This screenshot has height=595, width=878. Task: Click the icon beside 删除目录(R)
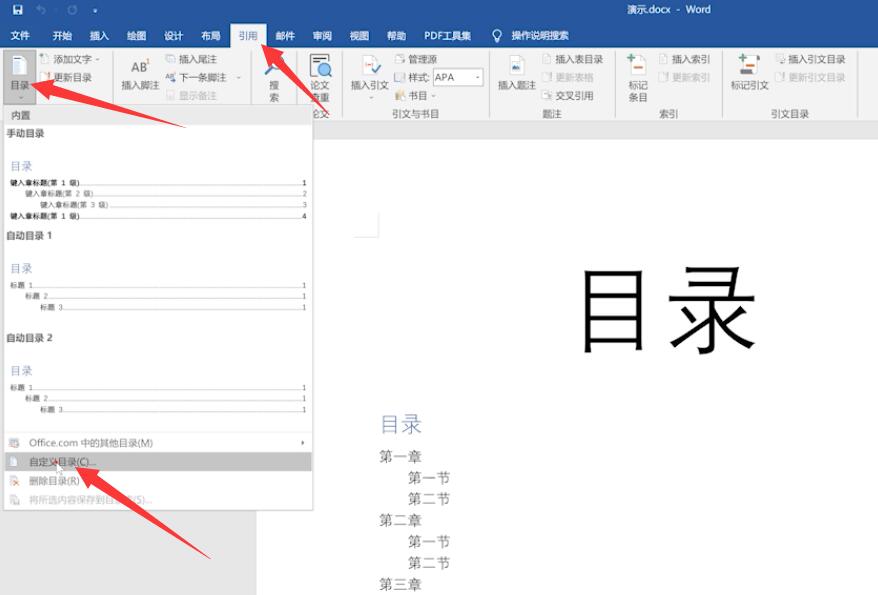tap(15, 481)
